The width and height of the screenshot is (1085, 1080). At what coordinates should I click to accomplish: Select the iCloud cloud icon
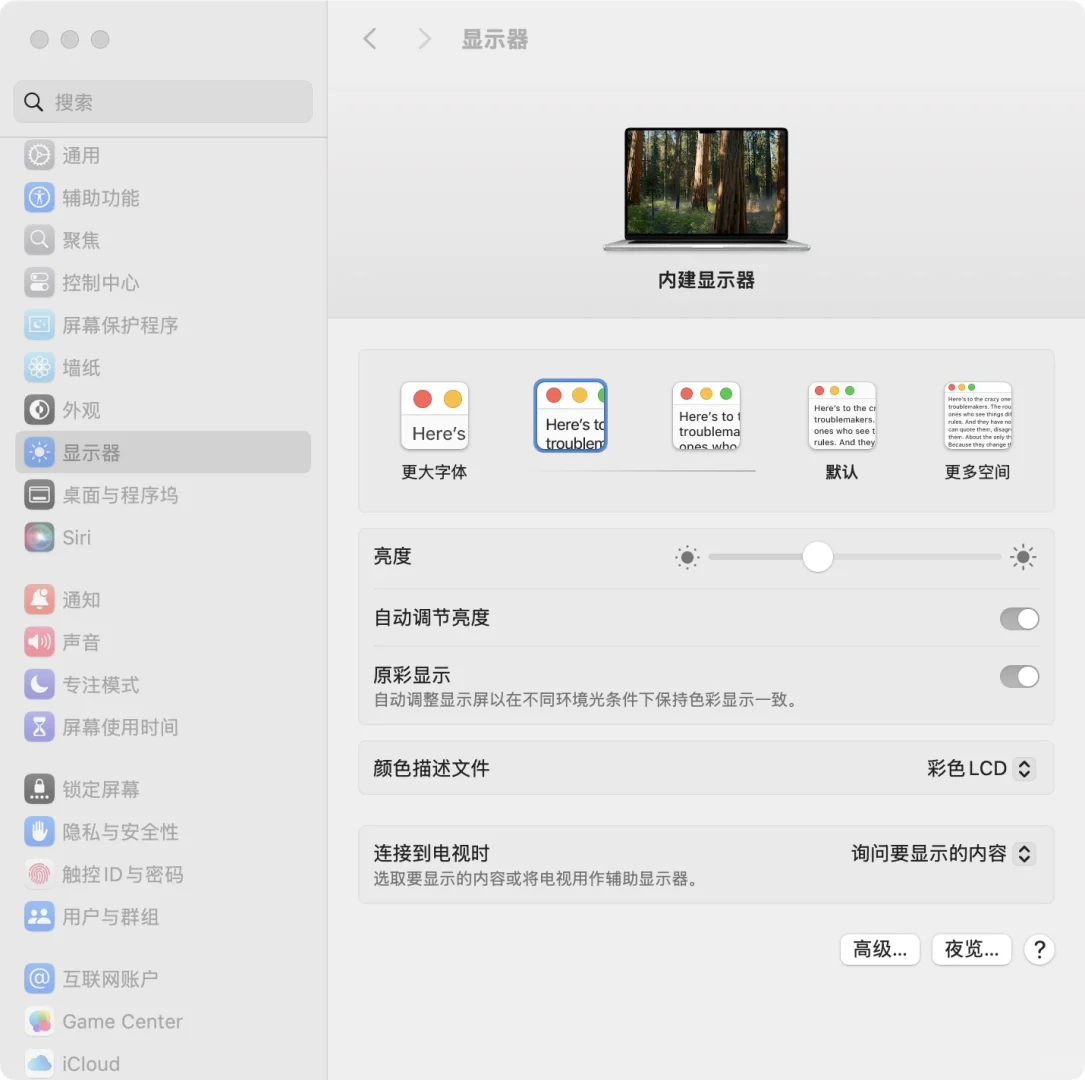click(39, 1063)
